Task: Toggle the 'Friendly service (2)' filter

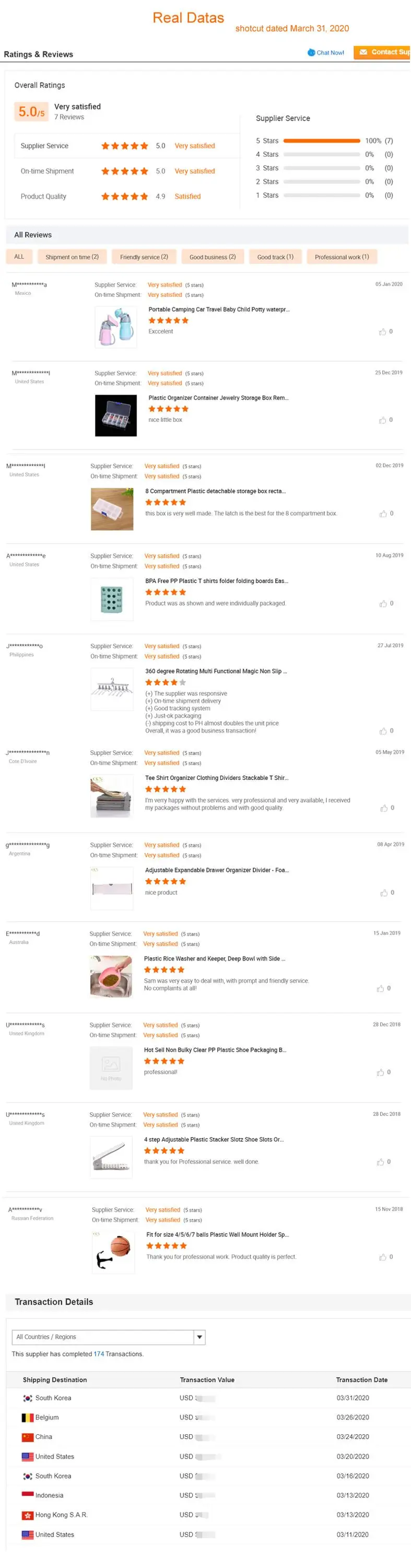Action: tap(144, 257)
